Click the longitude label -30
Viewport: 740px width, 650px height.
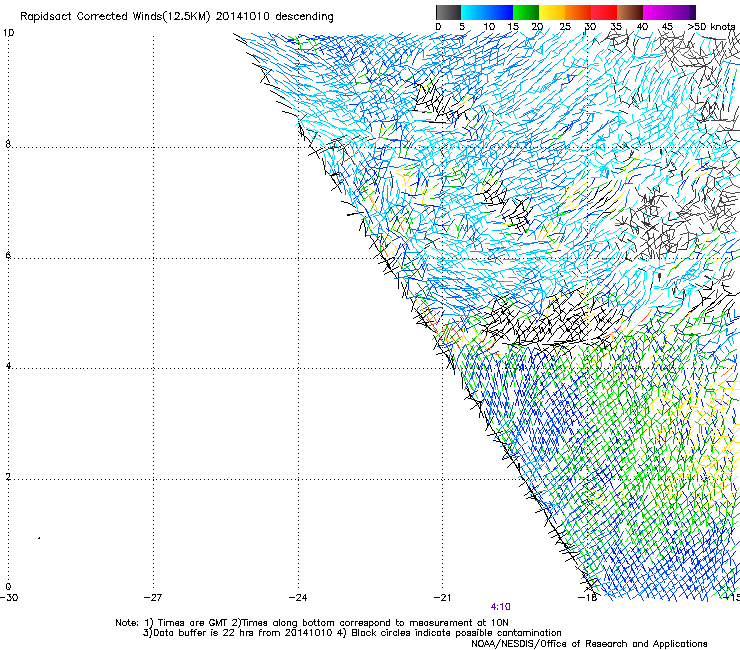[x=9, y=598]
